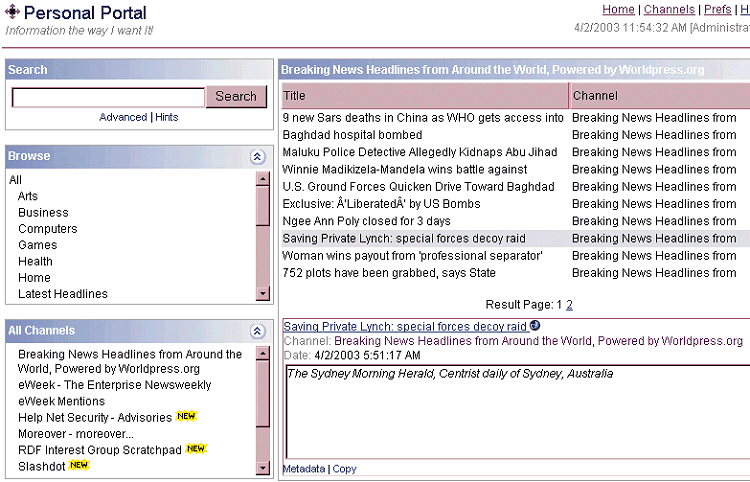Click the Title column header
This screenshot has height=482, width=750.
pos(425,96)
